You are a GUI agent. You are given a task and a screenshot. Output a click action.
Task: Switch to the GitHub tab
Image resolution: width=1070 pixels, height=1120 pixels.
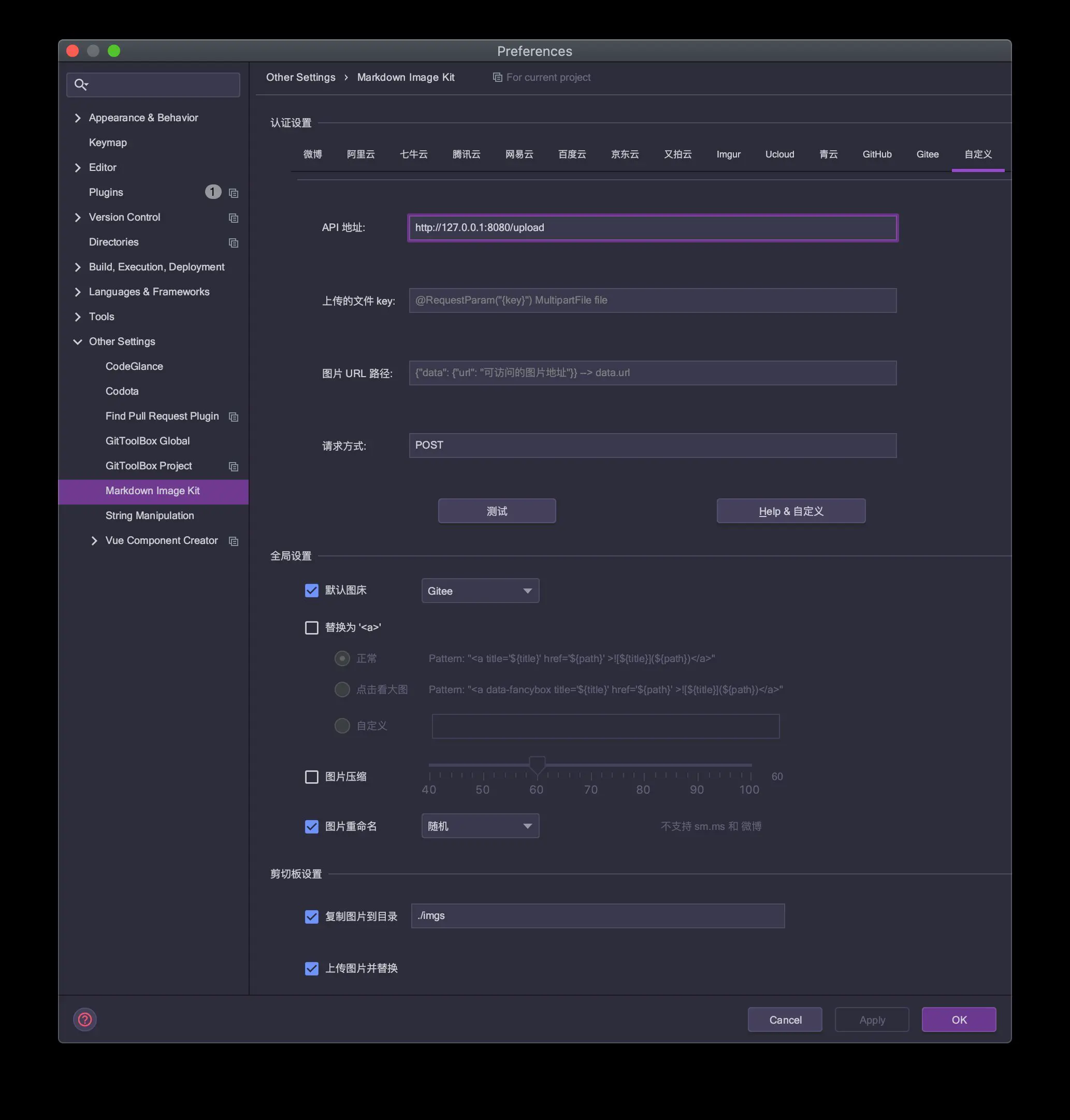[x=877, y=154]
